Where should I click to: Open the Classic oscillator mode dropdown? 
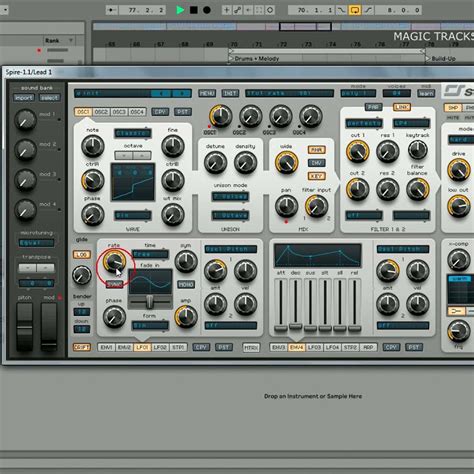tap(133, 133)
